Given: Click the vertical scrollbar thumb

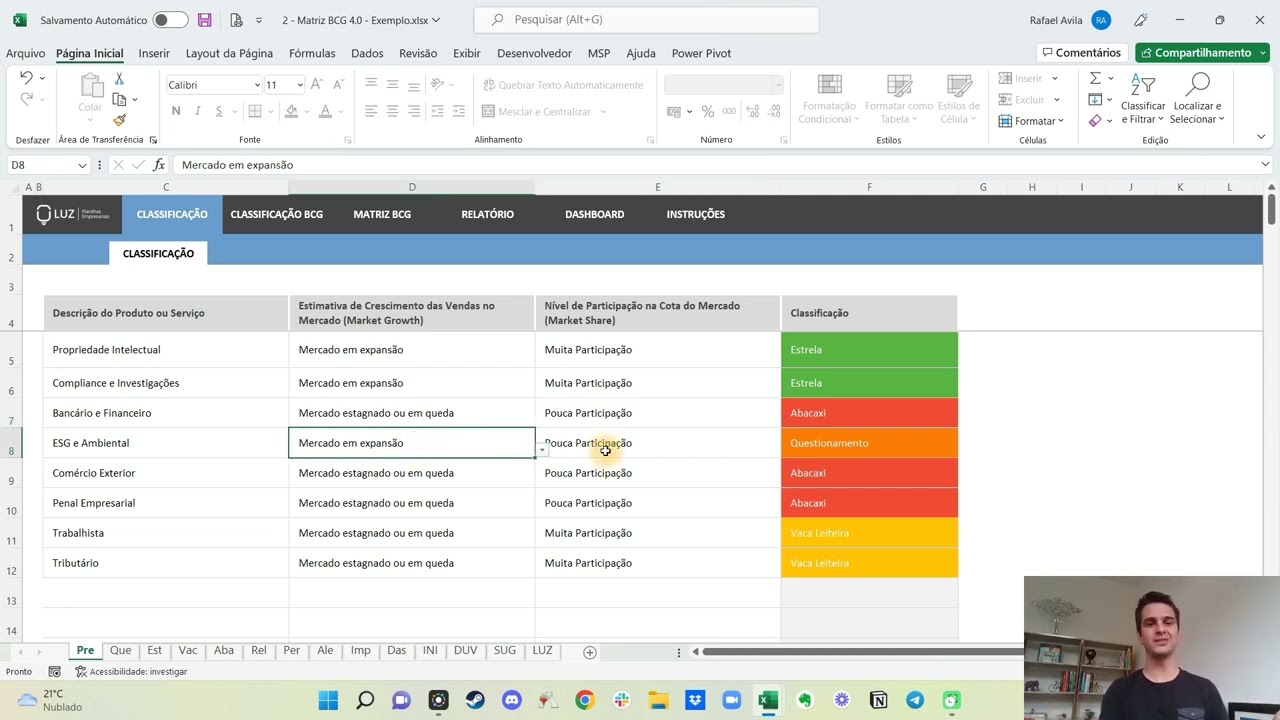Looking at the screenshot, I should coord(1271,209).
